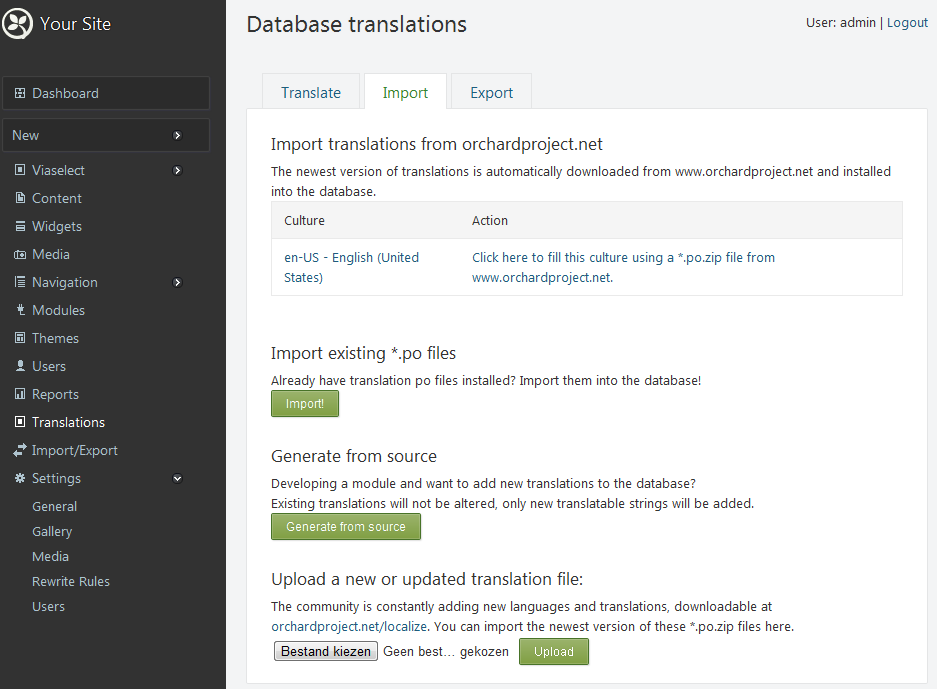Click the Media camera icon

tap(20, 255)
